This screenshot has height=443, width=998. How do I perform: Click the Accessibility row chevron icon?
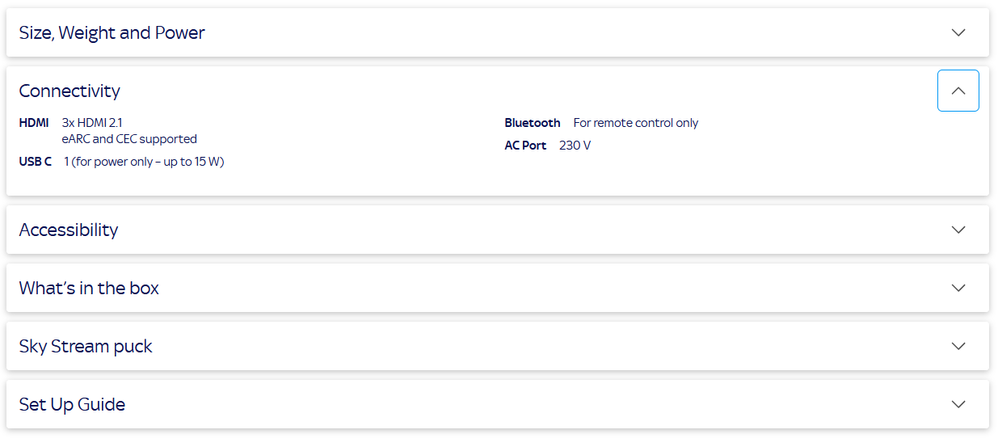(x=958, y=230)
